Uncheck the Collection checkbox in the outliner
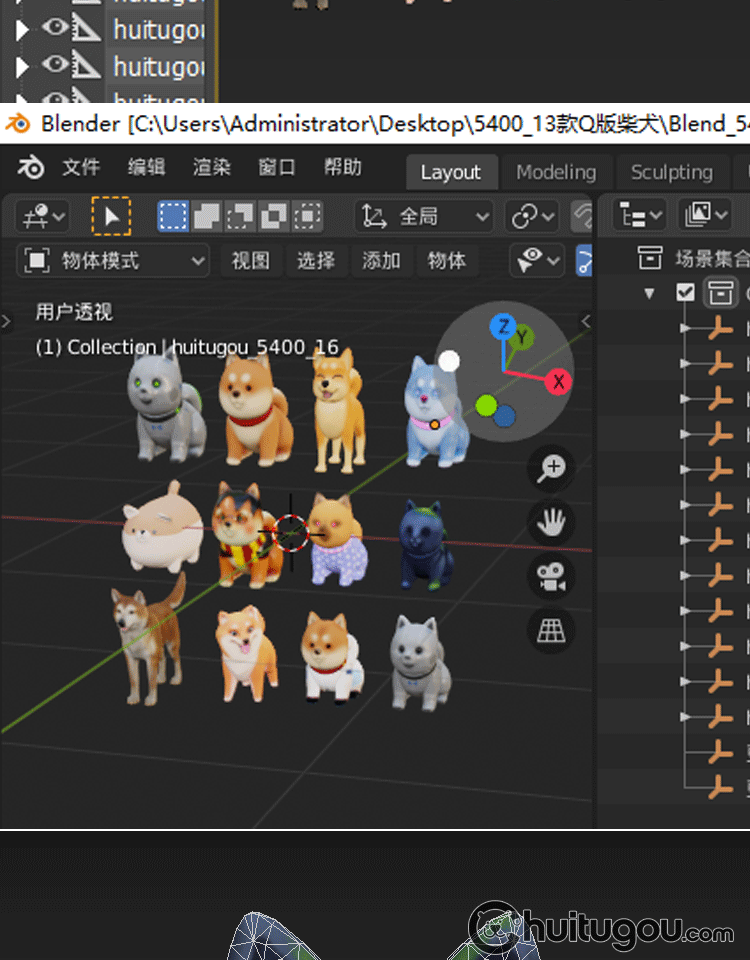The height and width of the screenshot is (960, 750). click(x=685, y=292)
